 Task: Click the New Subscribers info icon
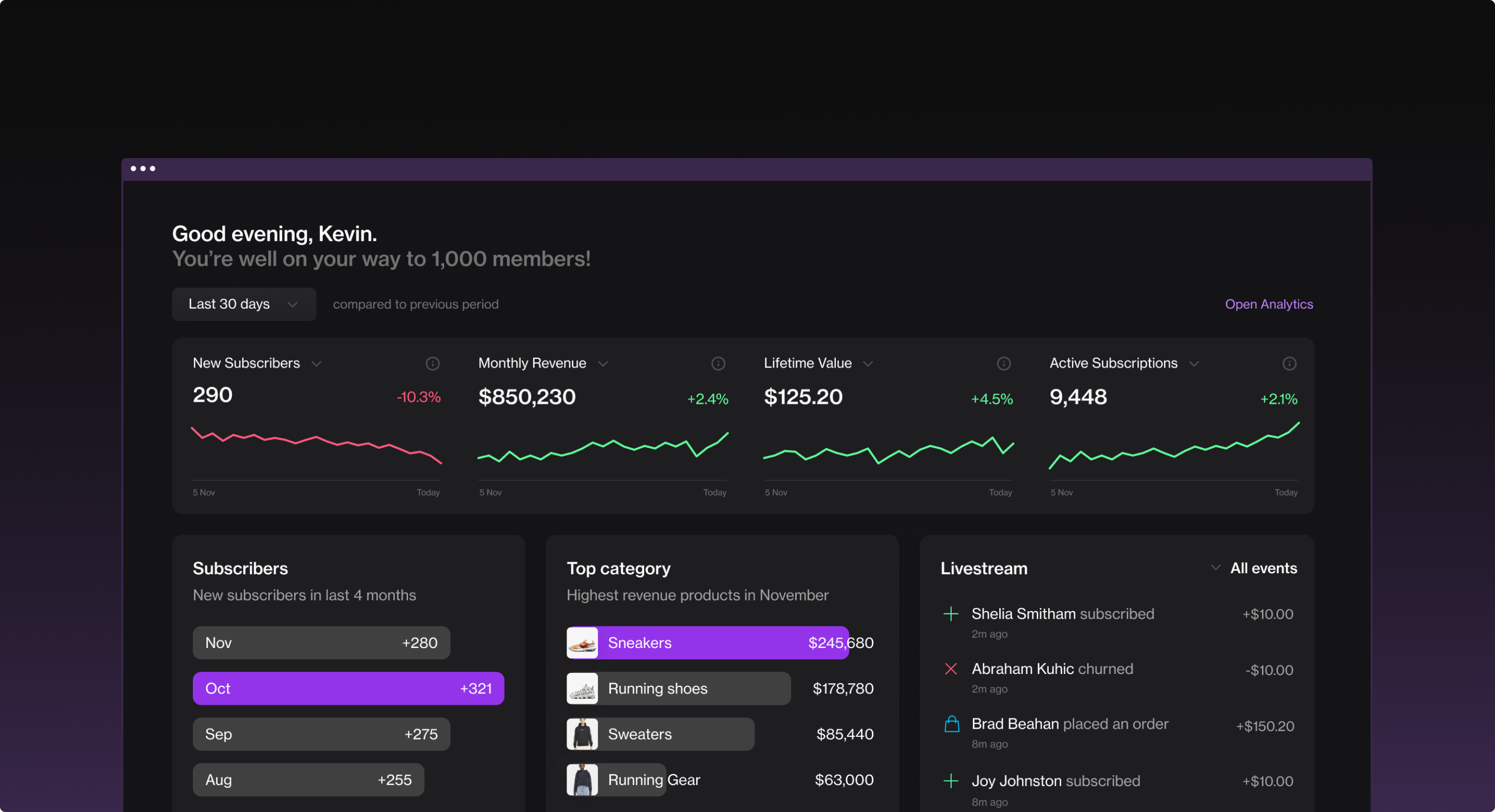click(x=432, y=364)
